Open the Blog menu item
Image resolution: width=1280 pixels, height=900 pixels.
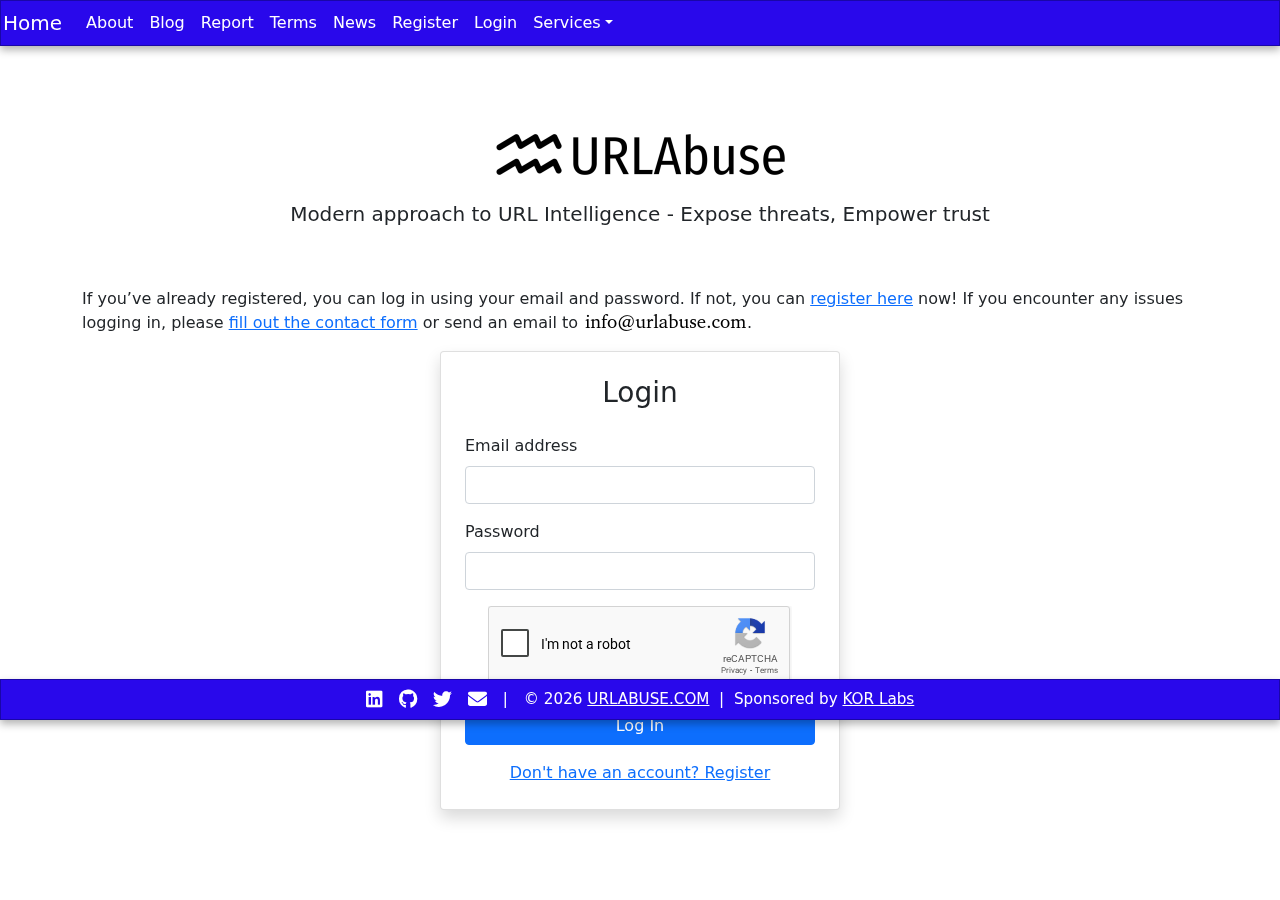point(167,23)
